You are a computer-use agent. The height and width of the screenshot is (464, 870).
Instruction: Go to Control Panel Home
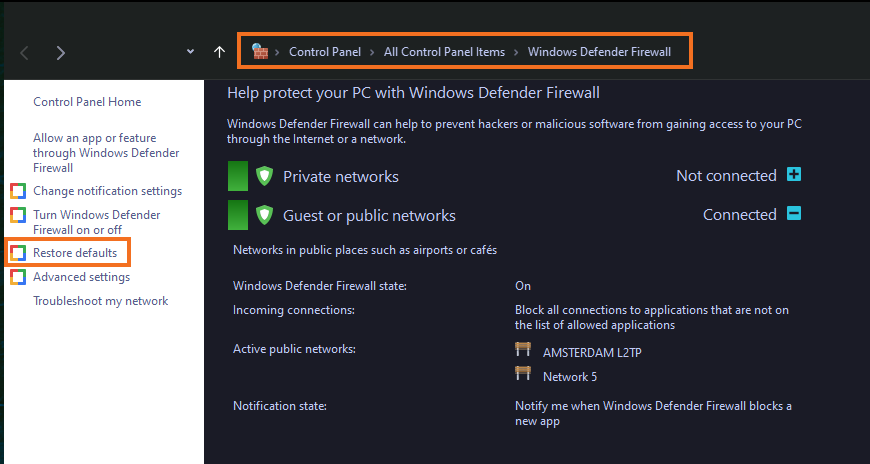pos(87,102)
